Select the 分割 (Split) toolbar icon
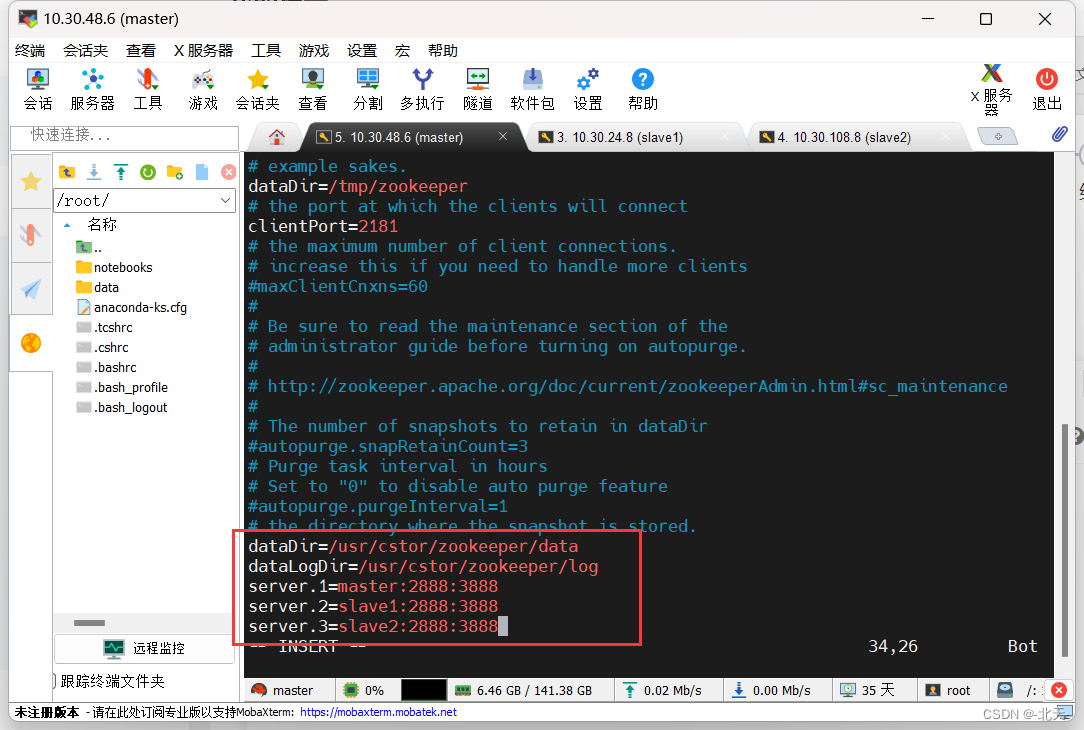1084x730 pixels. click(x=367, y=89)
